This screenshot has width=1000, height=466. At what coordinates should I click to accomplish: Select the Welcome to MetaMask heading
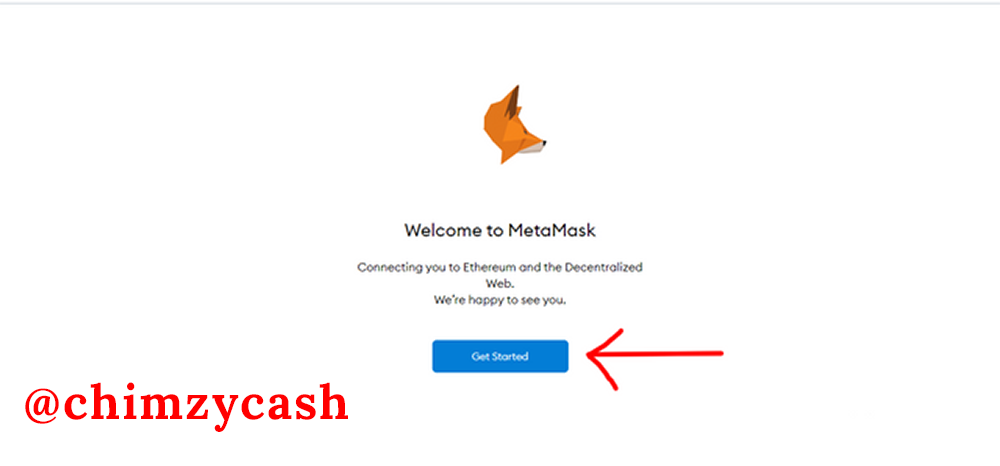point(500,230)
